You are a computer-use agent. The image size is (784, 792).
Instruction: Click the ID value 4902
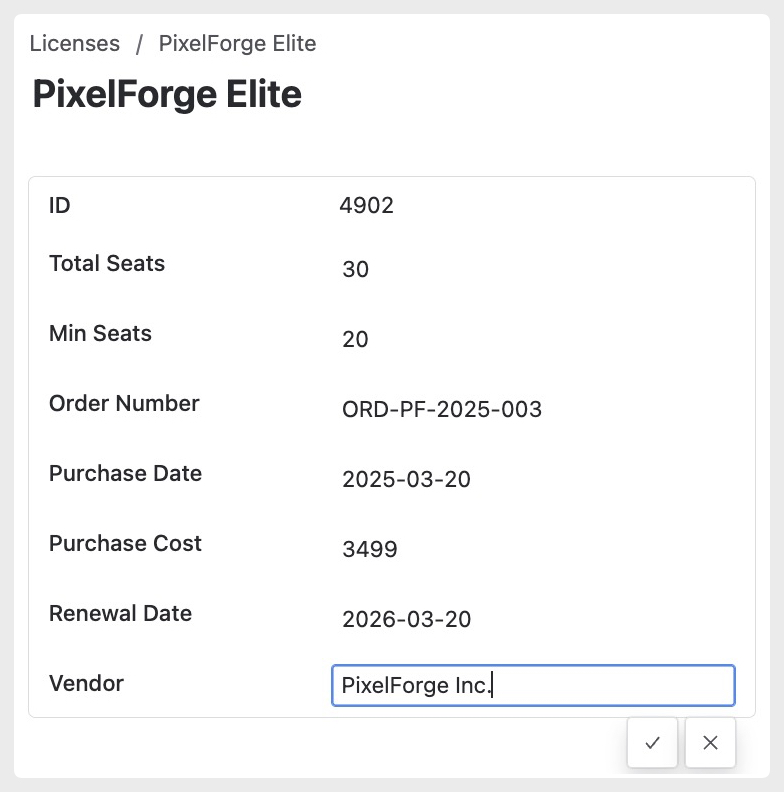367,206
